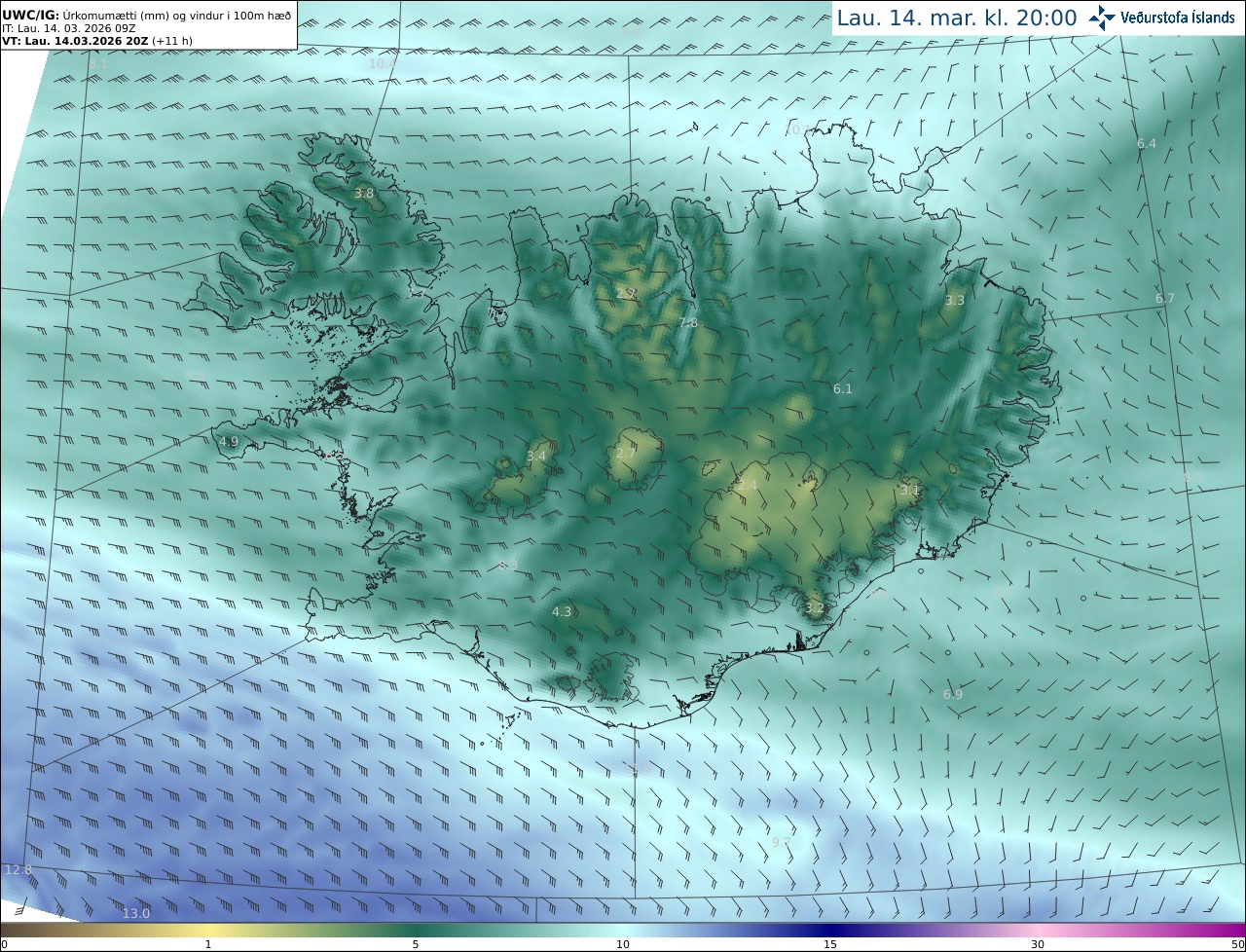This screenshot has height=952, width=1246.
Task: Click the value 3.8 on the Westfjords
Action: [363, 194]
